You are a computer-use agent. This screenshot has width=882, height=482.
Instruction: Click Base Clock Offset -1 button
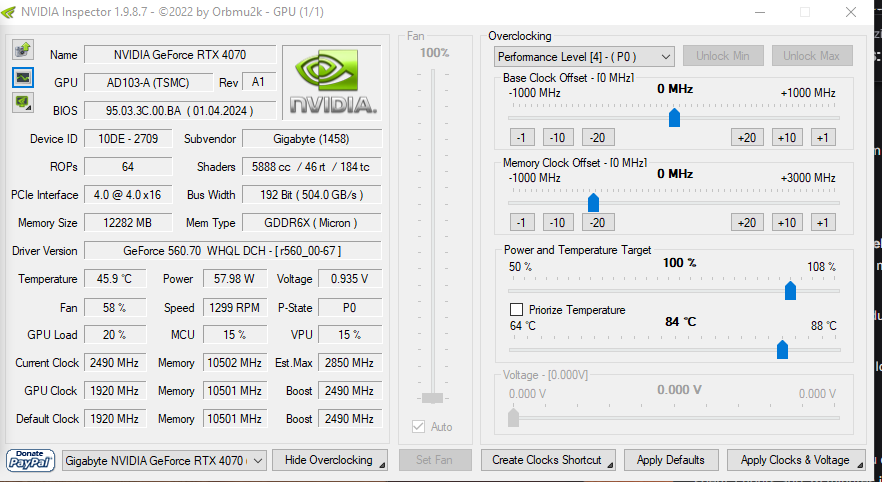(x=521, y=137)
